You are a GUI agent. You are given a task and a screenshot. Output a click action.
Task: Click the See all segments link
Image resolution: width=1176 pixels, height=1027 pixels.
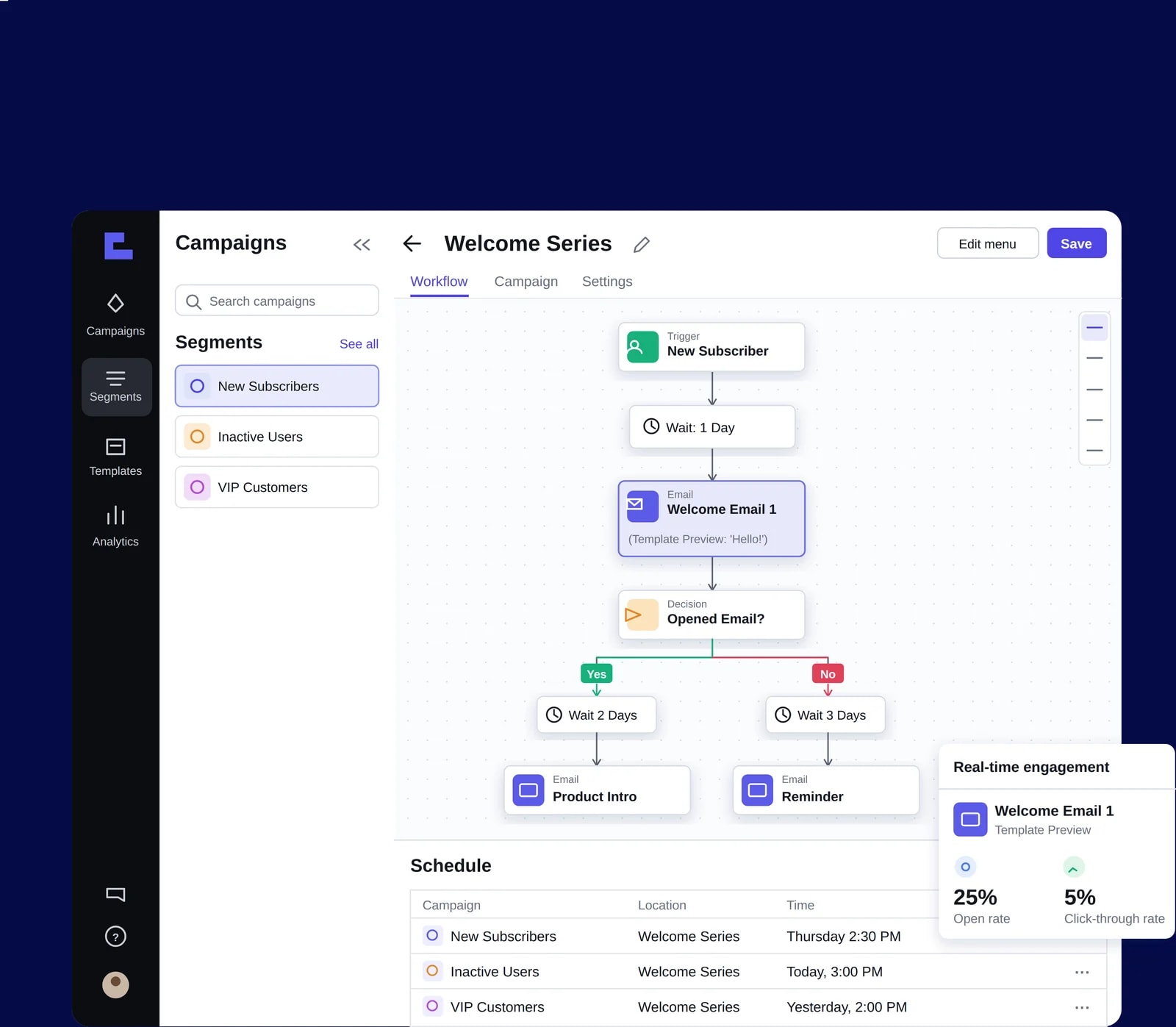(x=359, y=344)
